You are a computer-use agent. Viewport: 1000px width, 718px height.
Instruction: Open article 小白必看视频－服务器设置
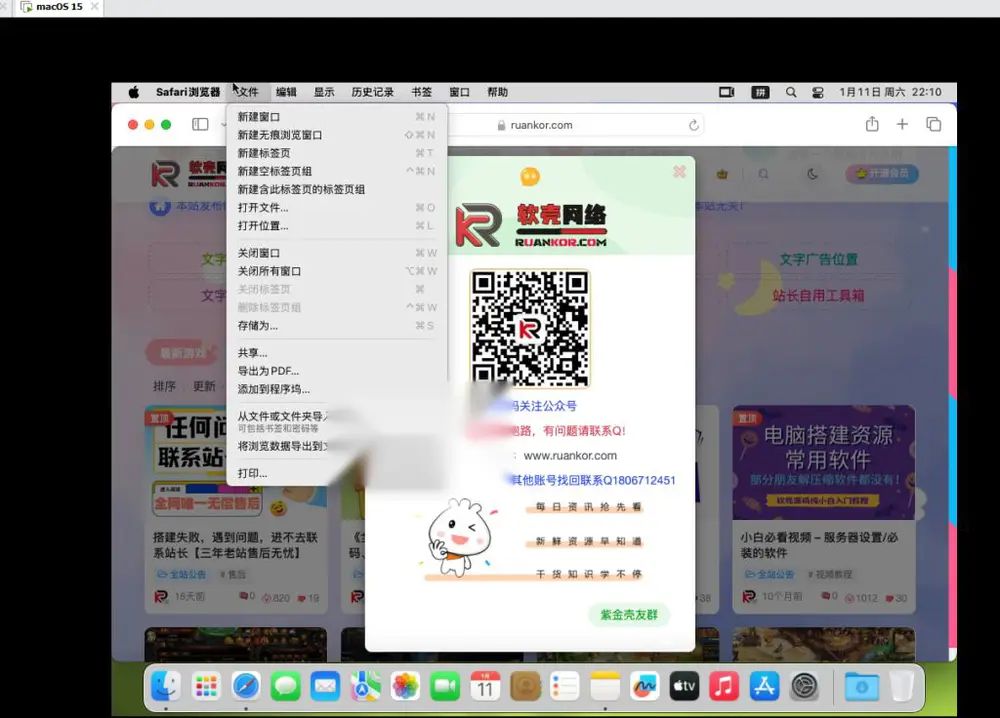(x=819, y=545)
